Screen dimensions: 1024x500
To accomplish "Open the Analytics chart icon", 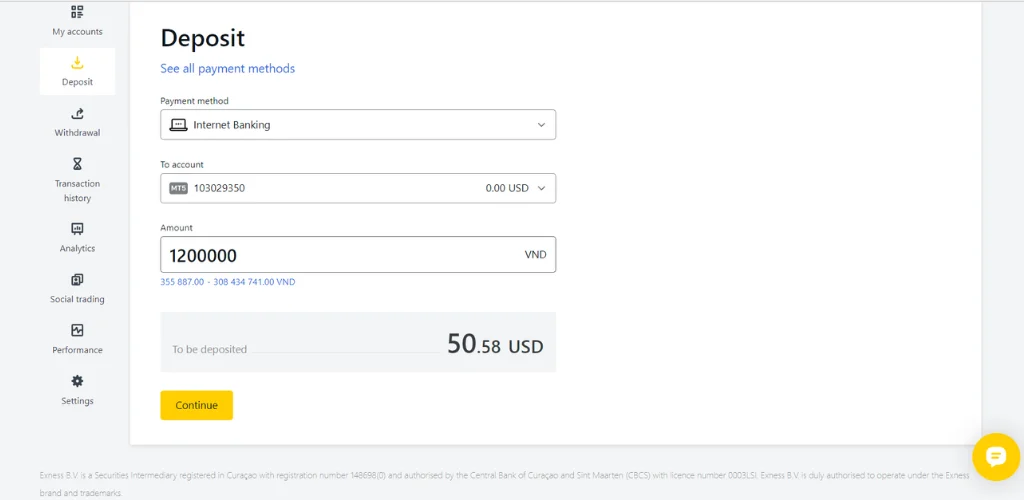I will [x=77, y=229].
